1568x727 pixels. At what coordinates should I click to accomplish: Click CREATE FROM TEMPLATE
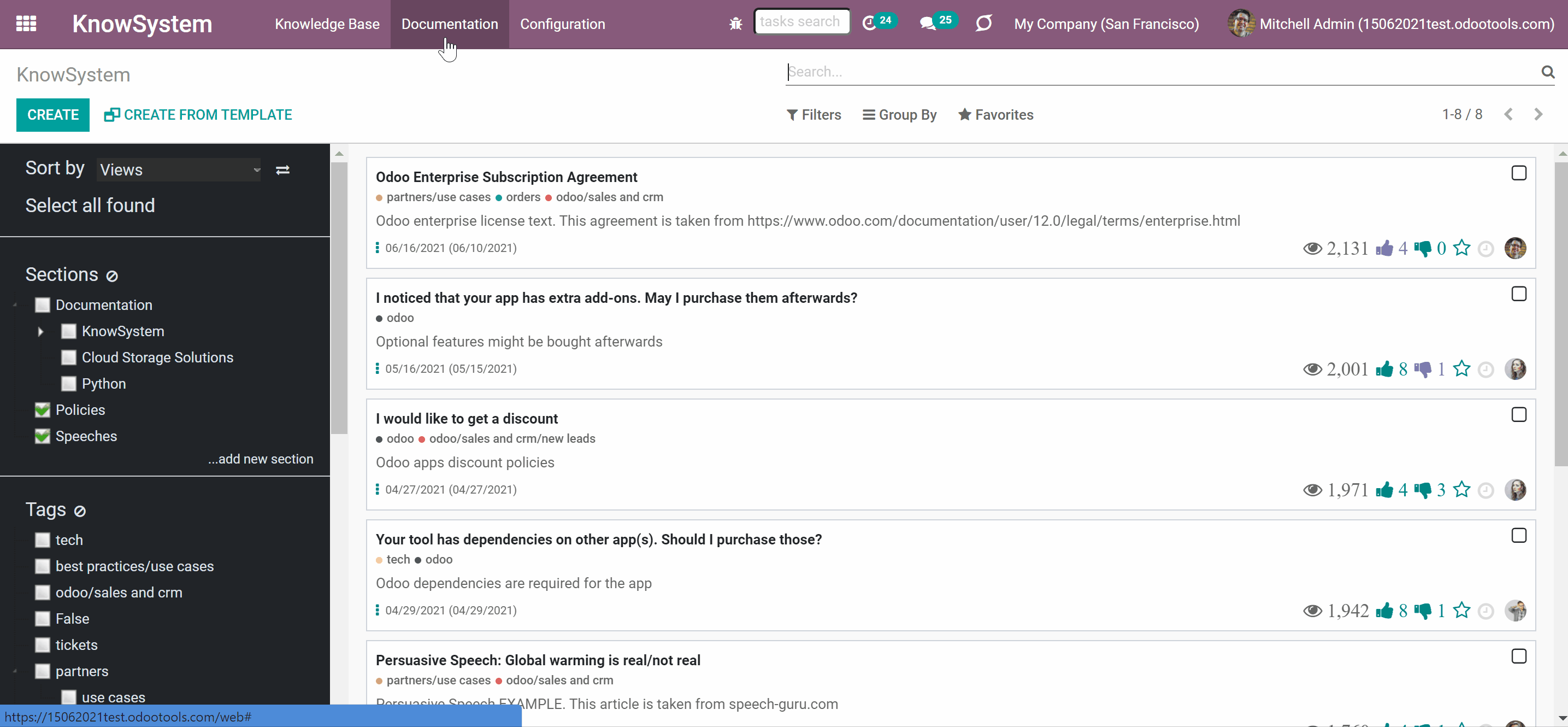[198, 114]
